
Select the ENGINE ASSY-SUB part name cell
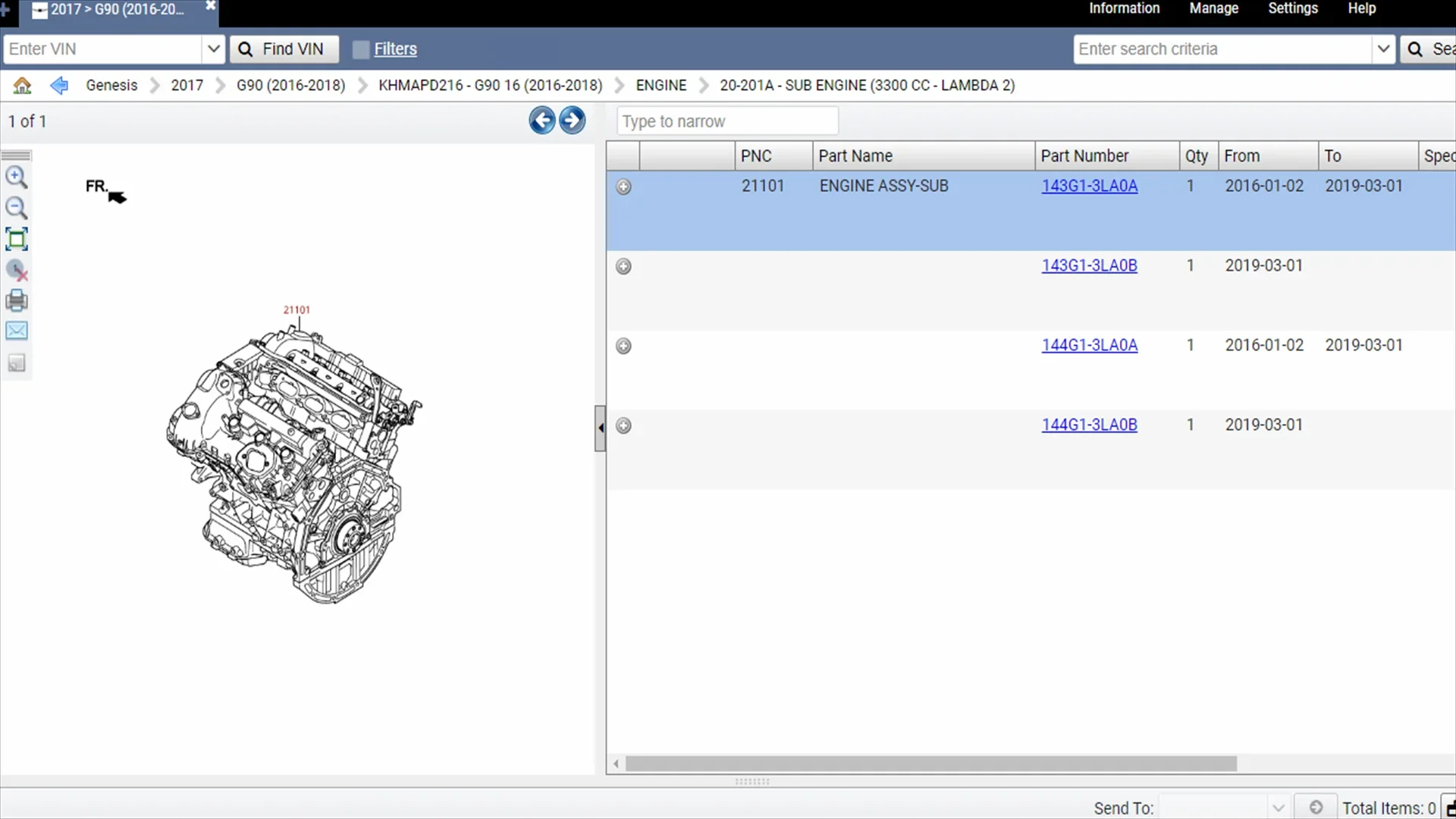(883, 186)
